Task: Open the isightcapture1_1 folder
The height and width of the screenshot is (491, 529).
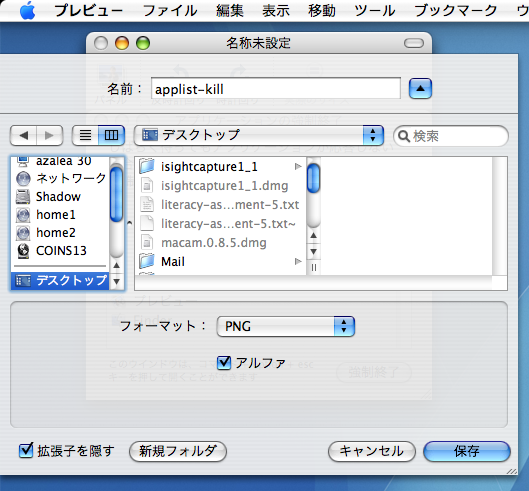Action: [x=209, y=166]
